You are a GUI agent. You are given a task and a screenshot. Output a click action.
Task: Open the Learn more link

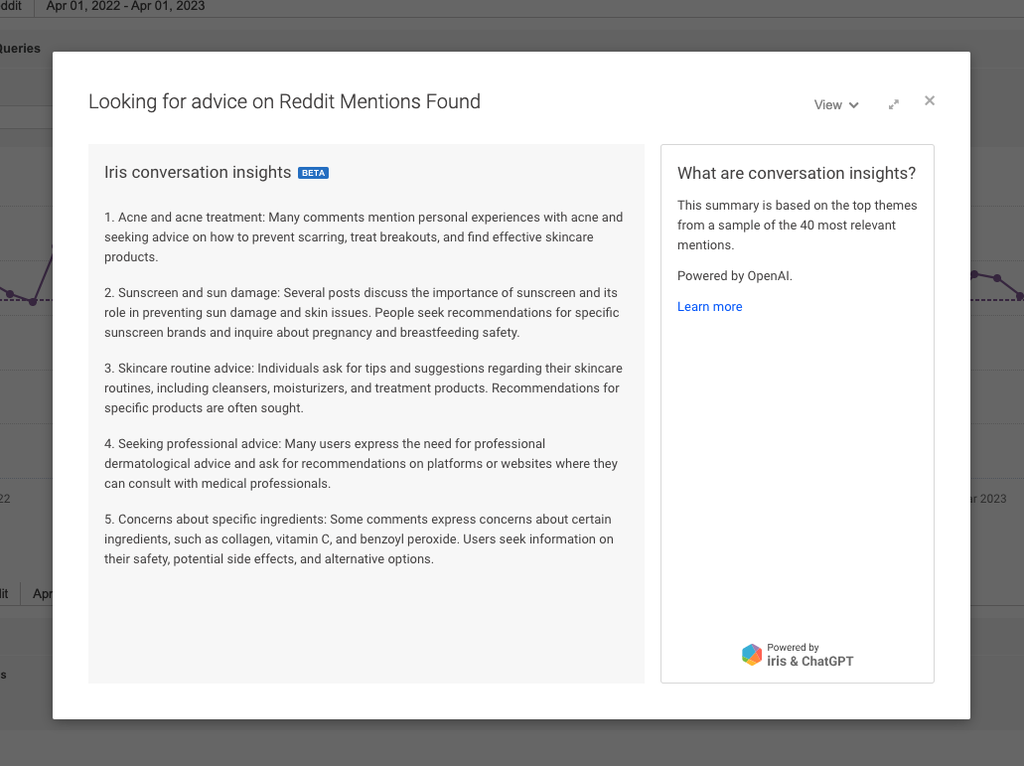709,307
